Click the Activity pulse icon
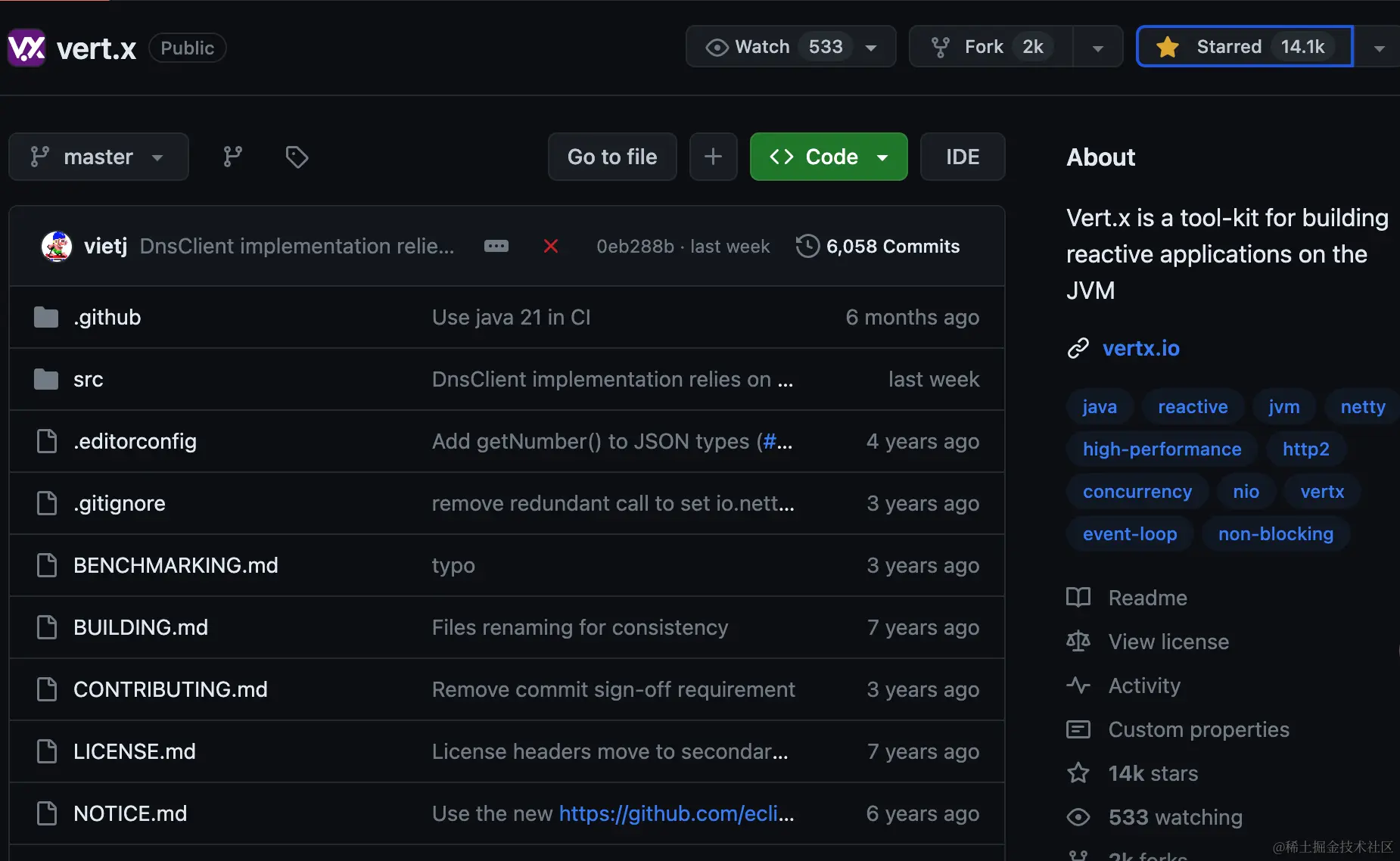Image resolution: width=1400 pixels, height=861 pixels. pos(1078,685)
